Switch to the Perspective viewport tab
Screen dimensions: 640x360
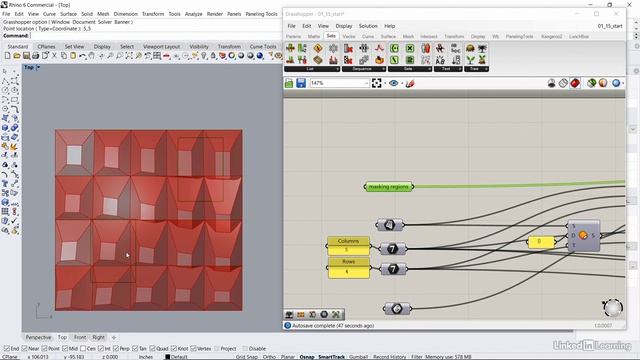click(x=38, y=337)
